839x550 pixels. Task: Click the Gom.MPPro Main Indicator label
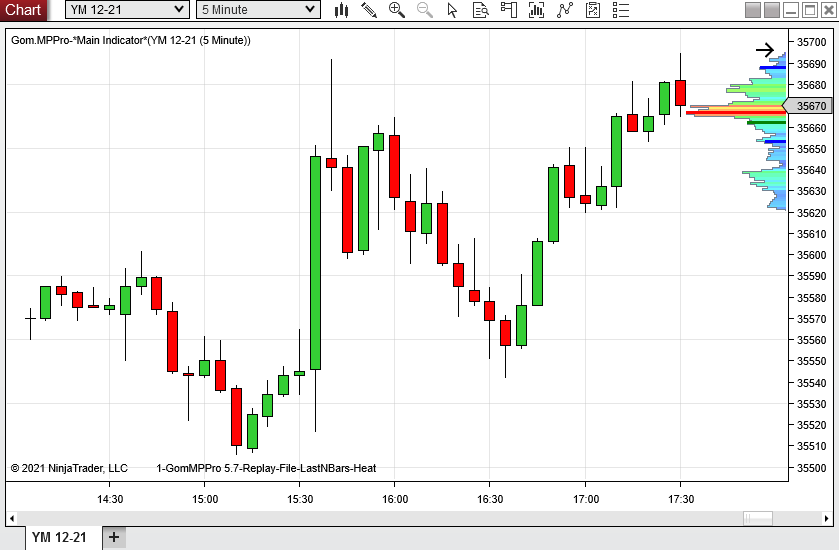pos(131,40)
